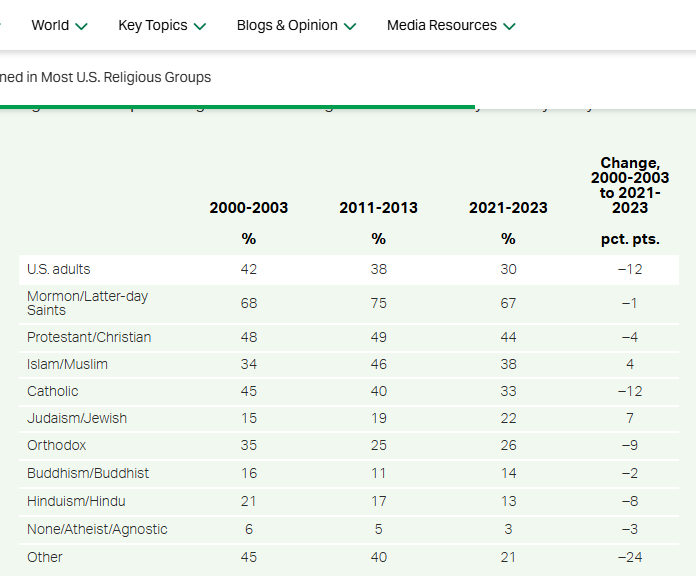Click the 'pct. pts.' unit label

click(x=630, y=240)
